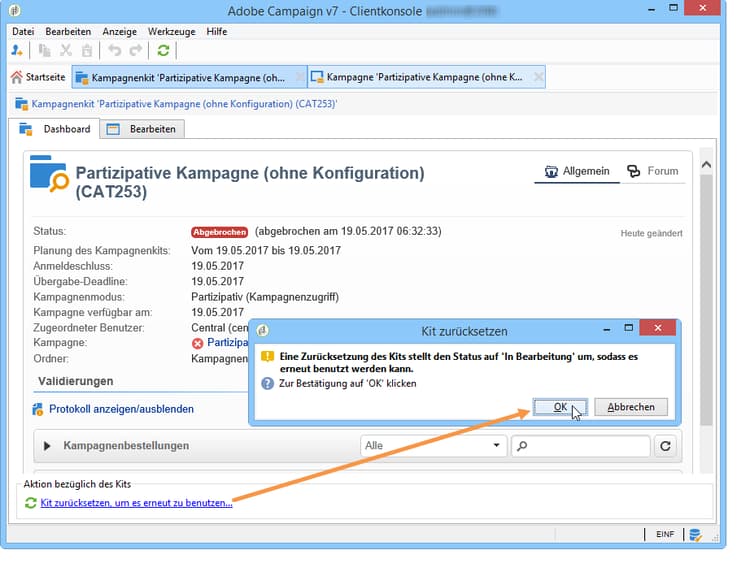Open the Bearbeiten menu
This screenshot has width=750, height=563.
[68, 32]
